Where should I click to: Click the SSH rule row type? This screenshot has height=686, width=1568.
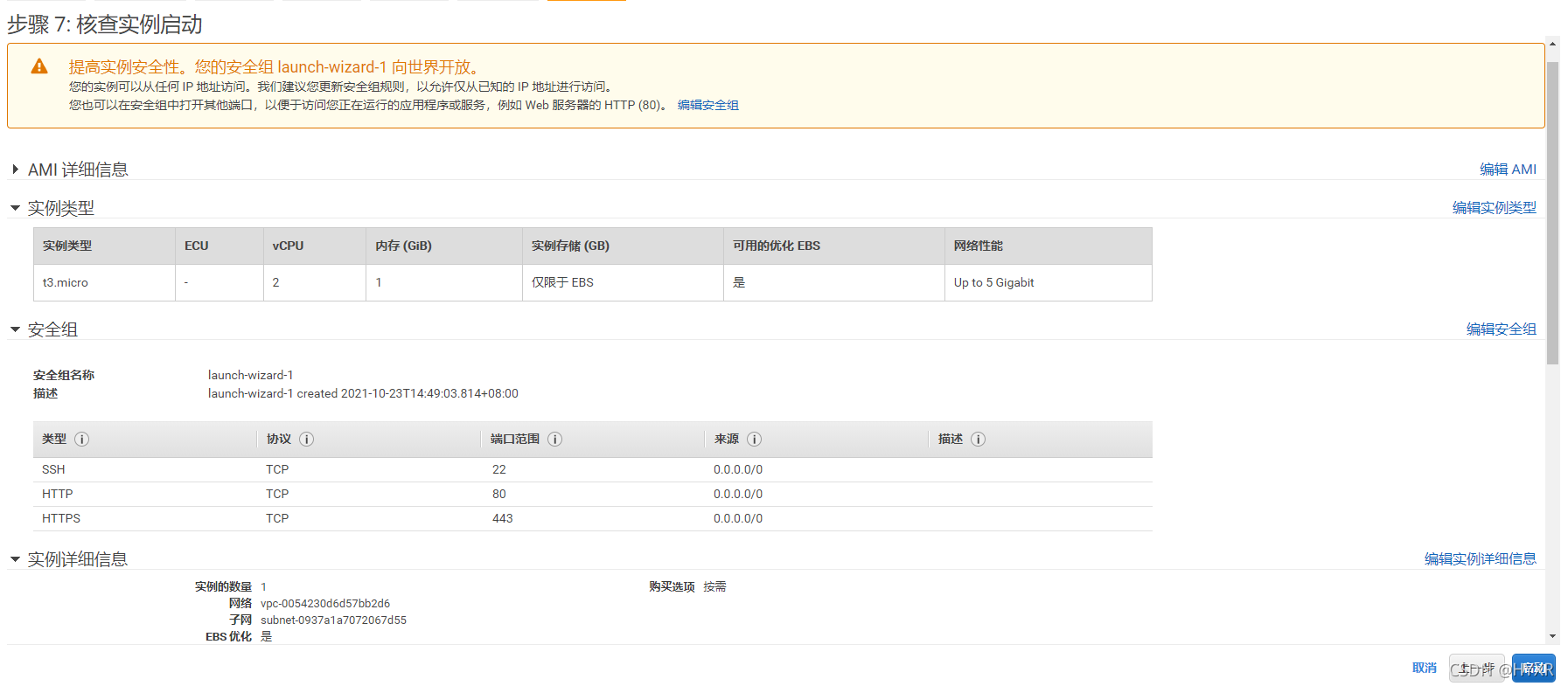coord(53,469)
